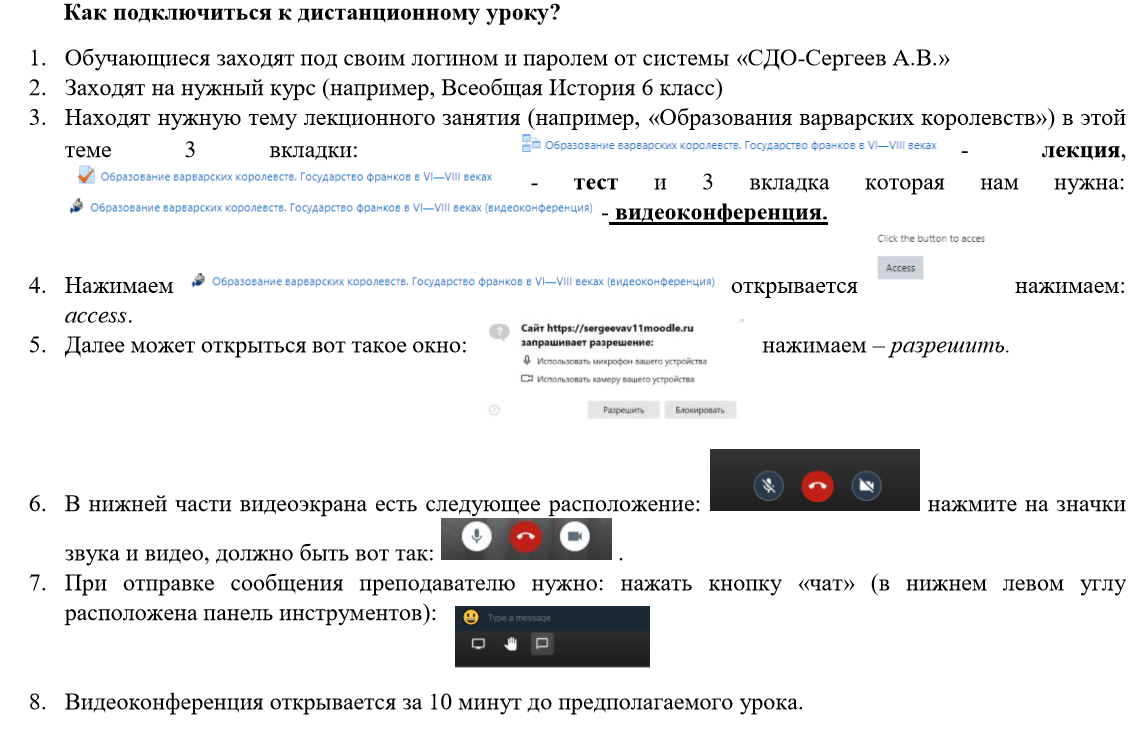
Task: Raise your hand with the hand icon
Action: pos(510,645)
